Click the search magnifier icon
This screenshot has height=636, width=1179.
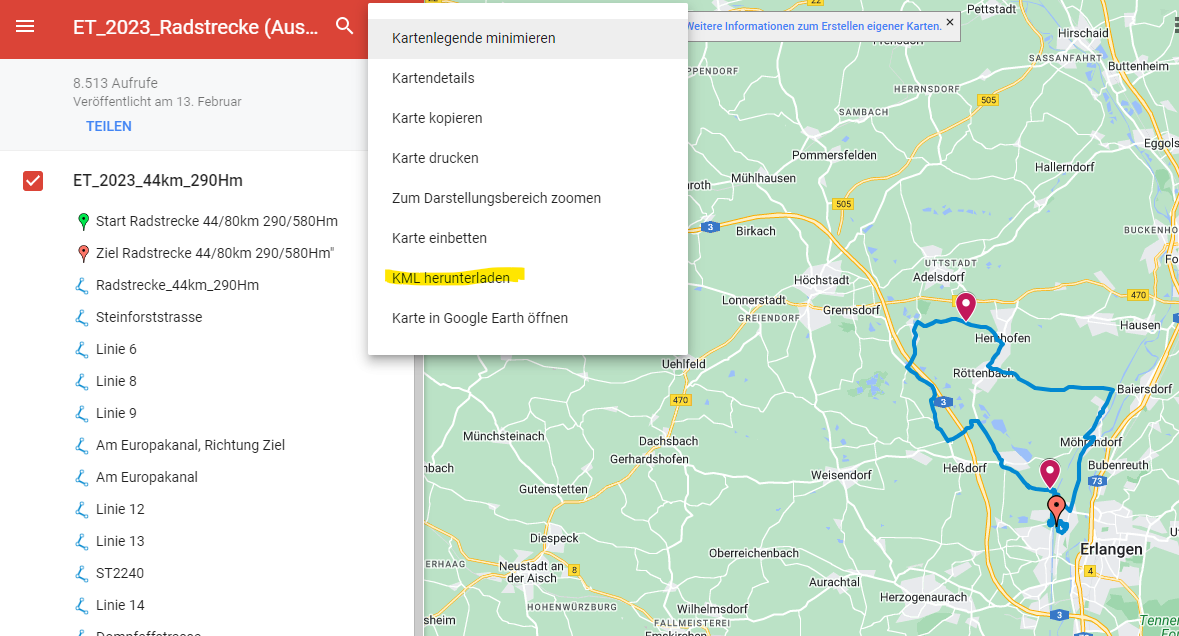coord(345,27)
